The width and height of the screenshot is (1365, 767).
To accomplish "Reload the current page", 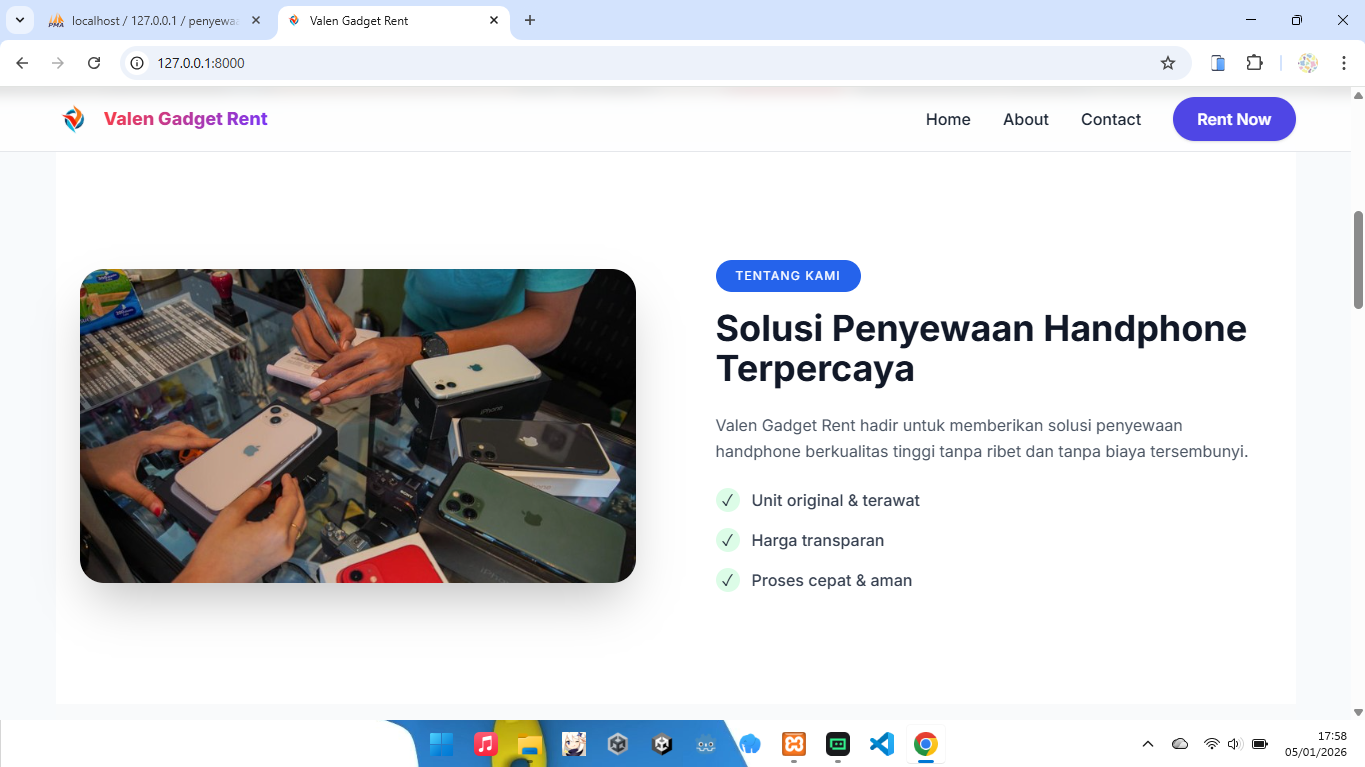I will coord(94,62).
